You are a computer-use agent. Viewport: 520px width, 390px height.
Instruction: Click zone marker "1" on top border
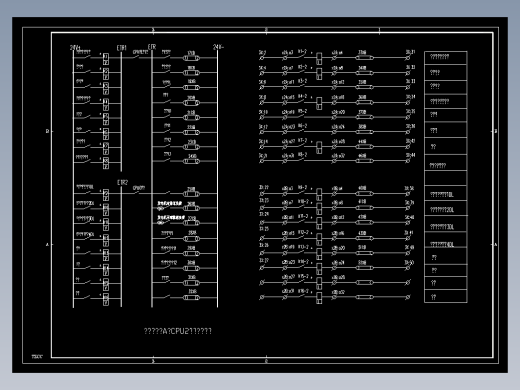[x=379, y=30]
